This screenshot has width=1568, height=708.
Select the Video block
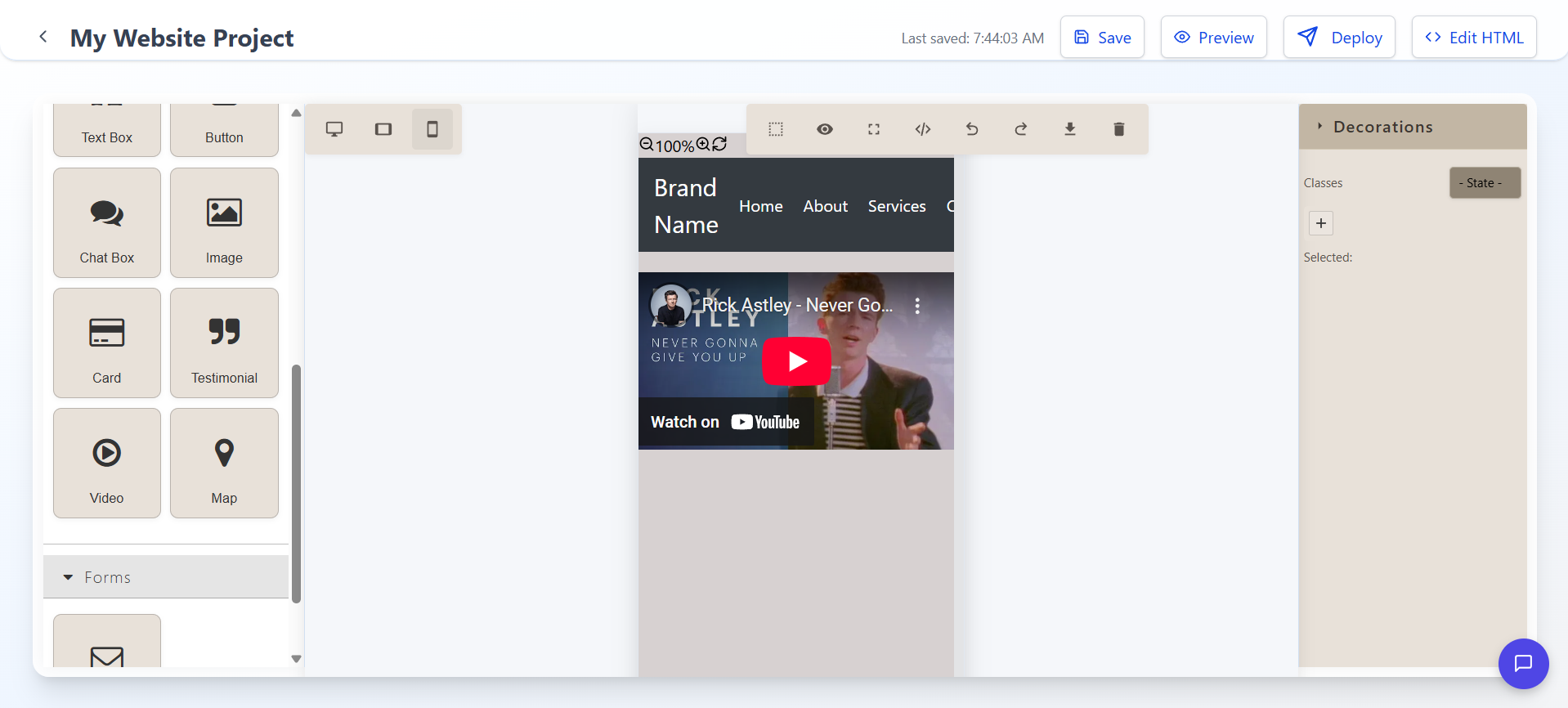pyautogui.click(x=107, y=463)
